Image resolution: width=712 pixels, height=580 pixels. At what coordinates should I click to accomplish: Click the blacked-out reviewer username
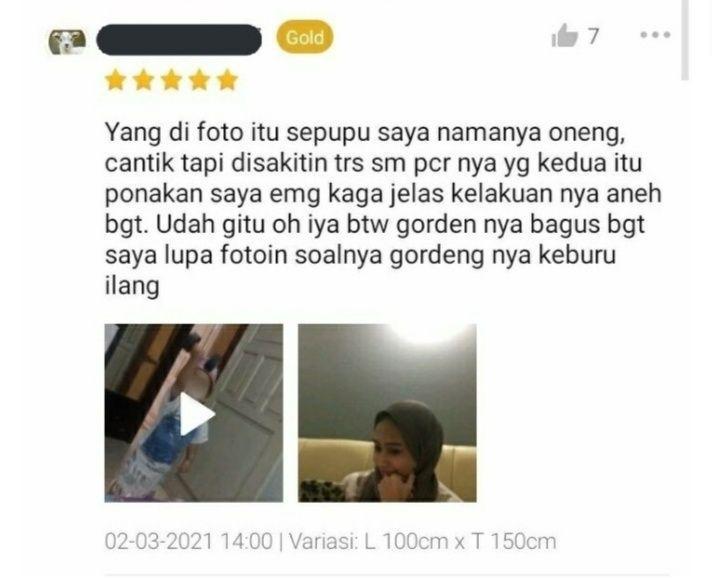click(x=179, y=40)
